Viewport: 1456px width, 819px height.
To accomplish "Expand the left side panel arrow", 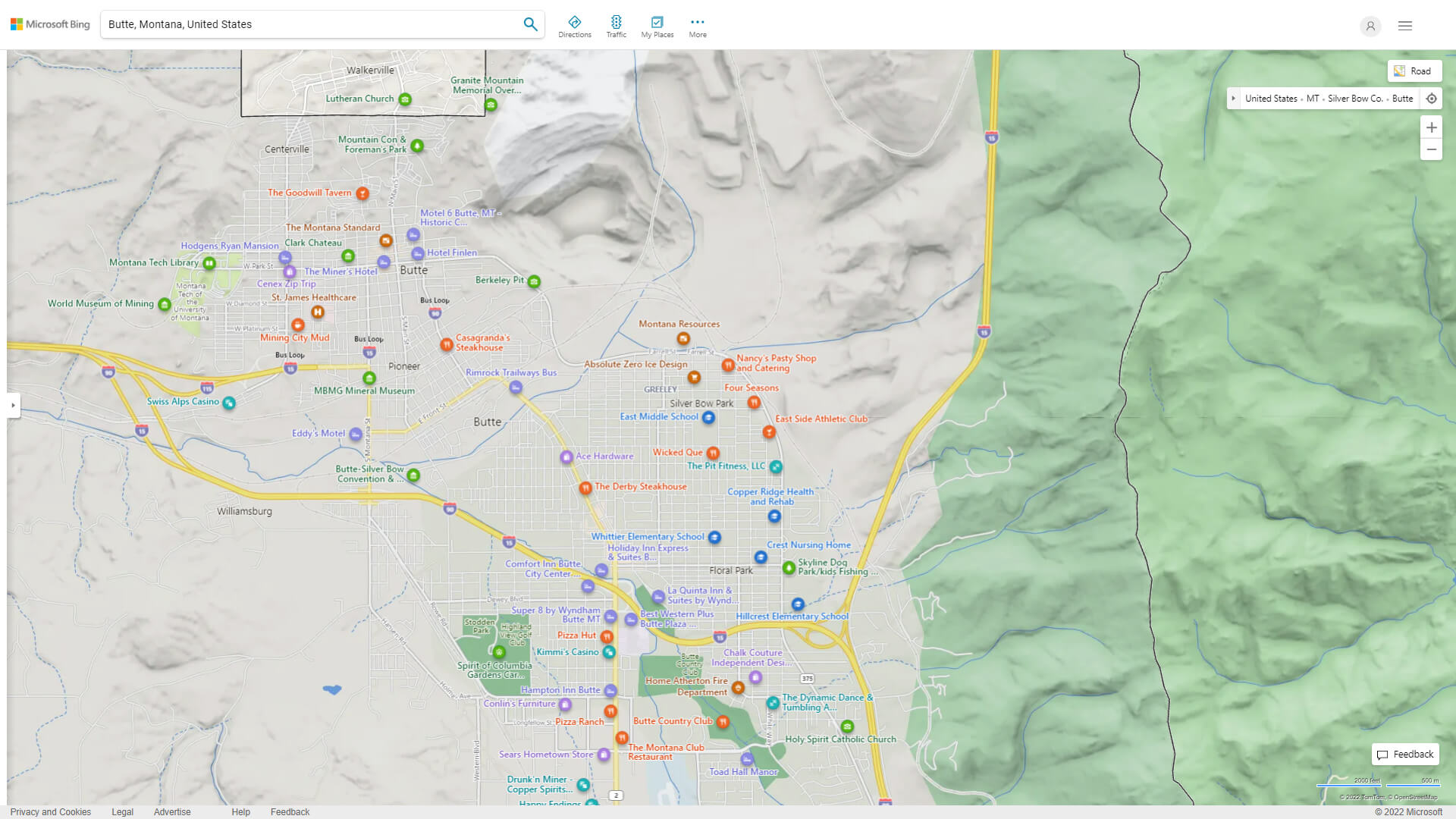I will click(x=13, y=405).
